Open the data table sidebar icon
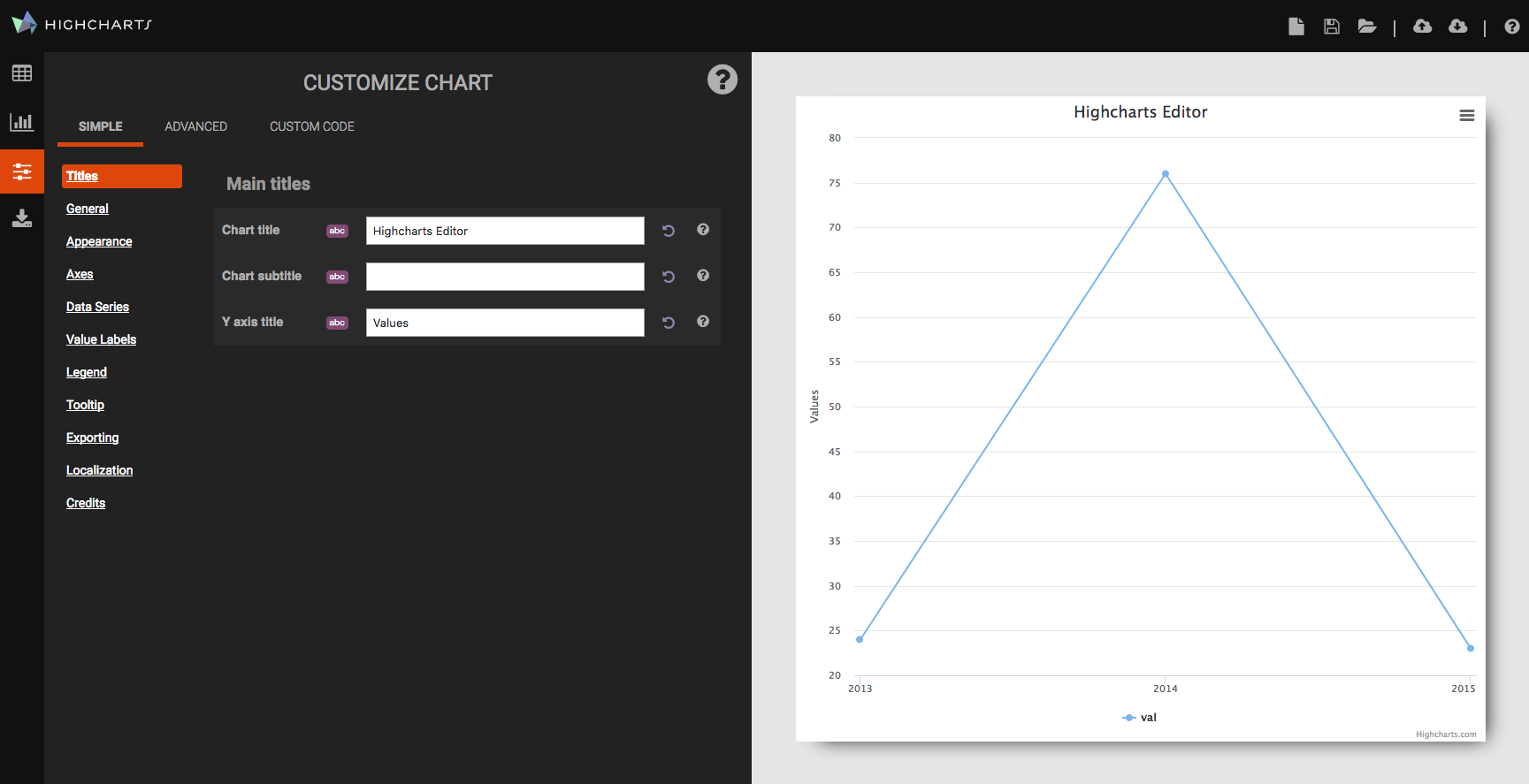The width and height of the screenshot is (1529, 784). pyautogui.click(x=22, y=73)
